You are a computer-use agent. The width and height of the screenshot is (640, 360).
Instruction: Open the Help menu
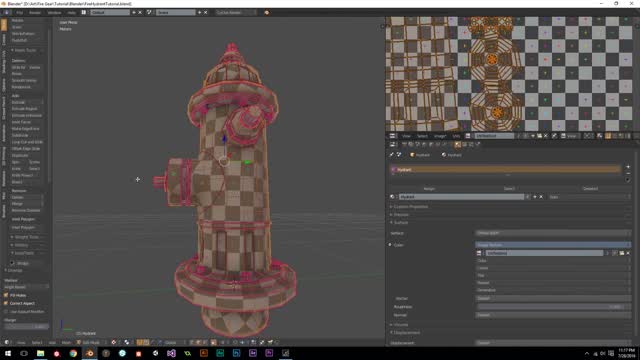click(x=71, y=12)
